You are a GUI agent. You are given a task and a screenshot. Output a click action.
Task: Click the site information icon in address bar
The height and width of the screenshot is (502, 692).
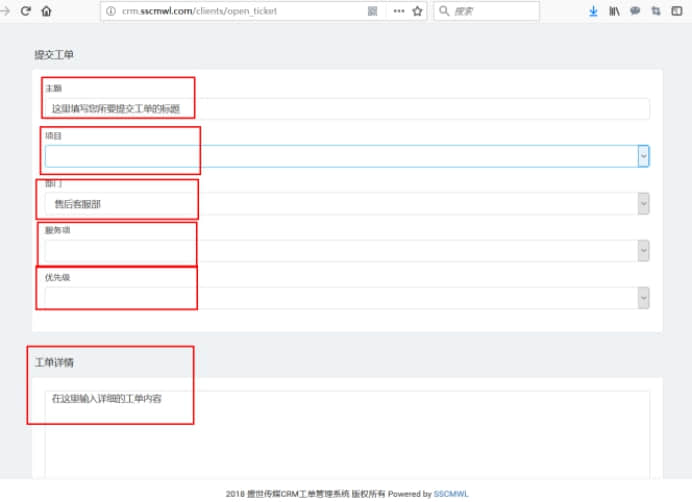111,11
